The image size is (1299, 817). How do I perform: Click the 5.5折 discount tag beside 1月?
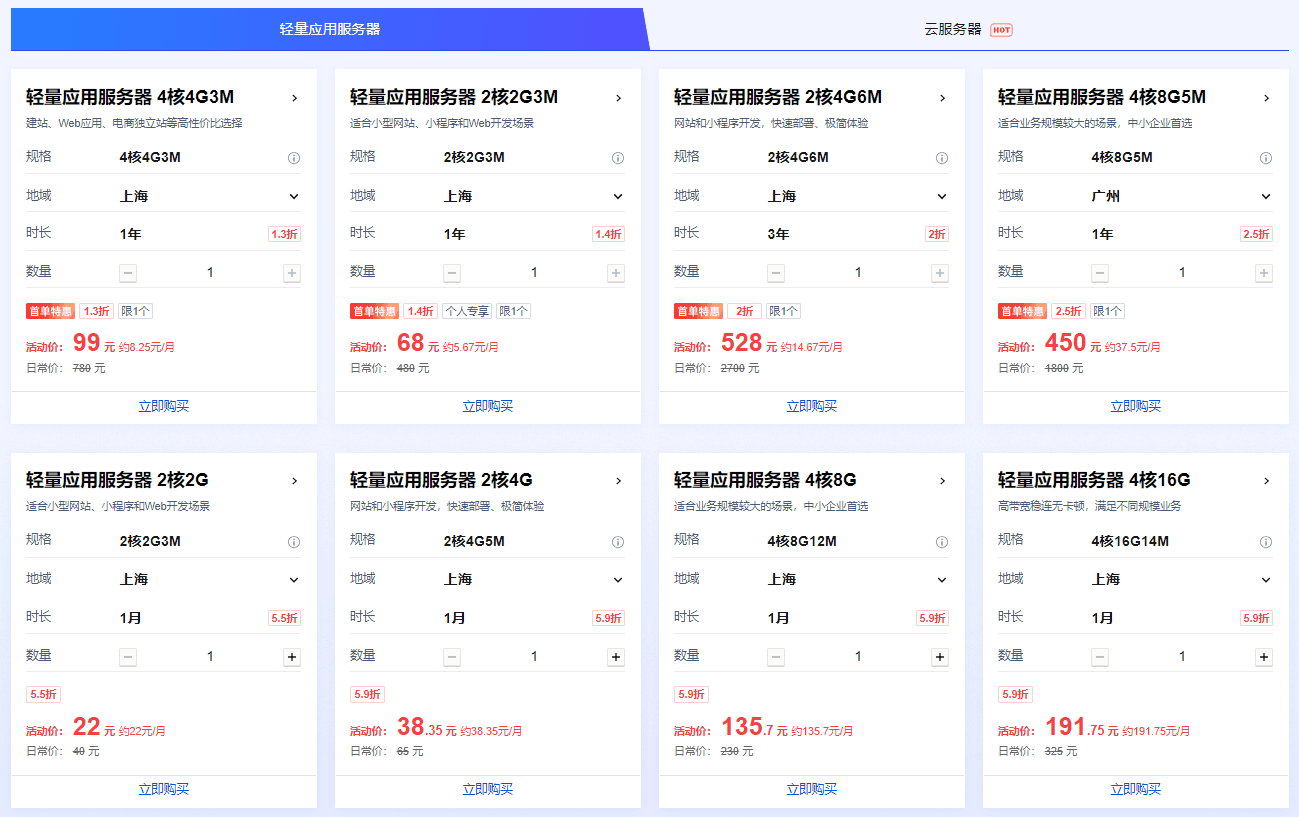coord(284,618)
